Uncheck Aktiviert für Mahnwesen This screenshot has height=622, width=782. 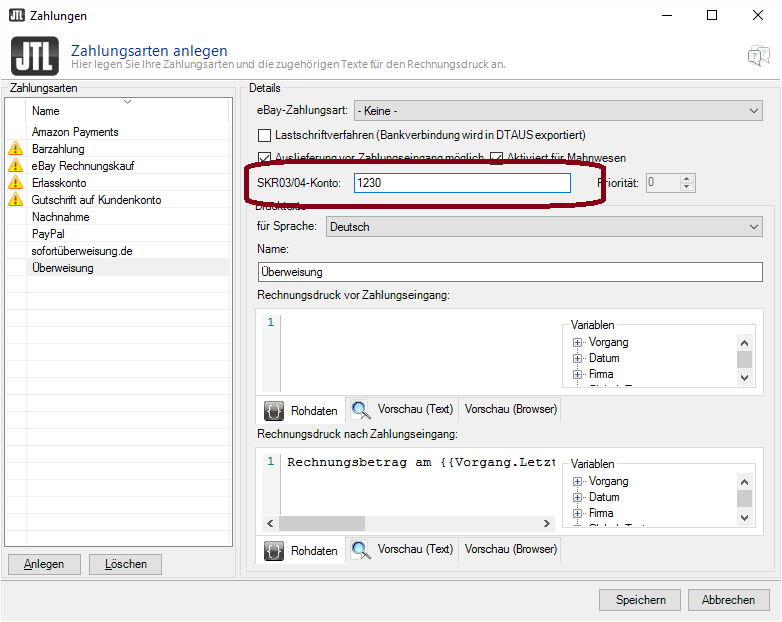click(x=497, y=158)
